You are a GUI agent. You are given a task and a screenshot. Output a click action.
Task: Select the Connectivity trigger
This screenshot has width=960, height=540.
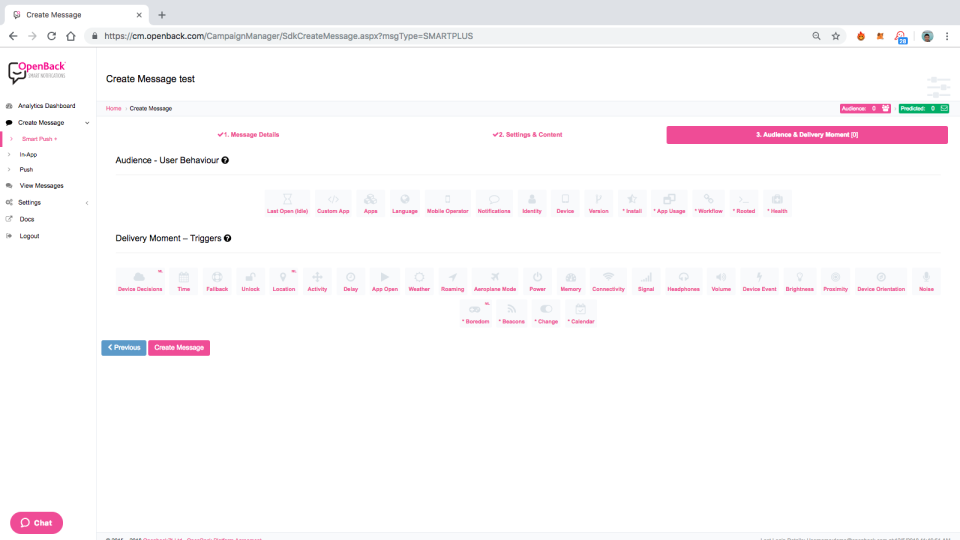(x=608, y=281)
